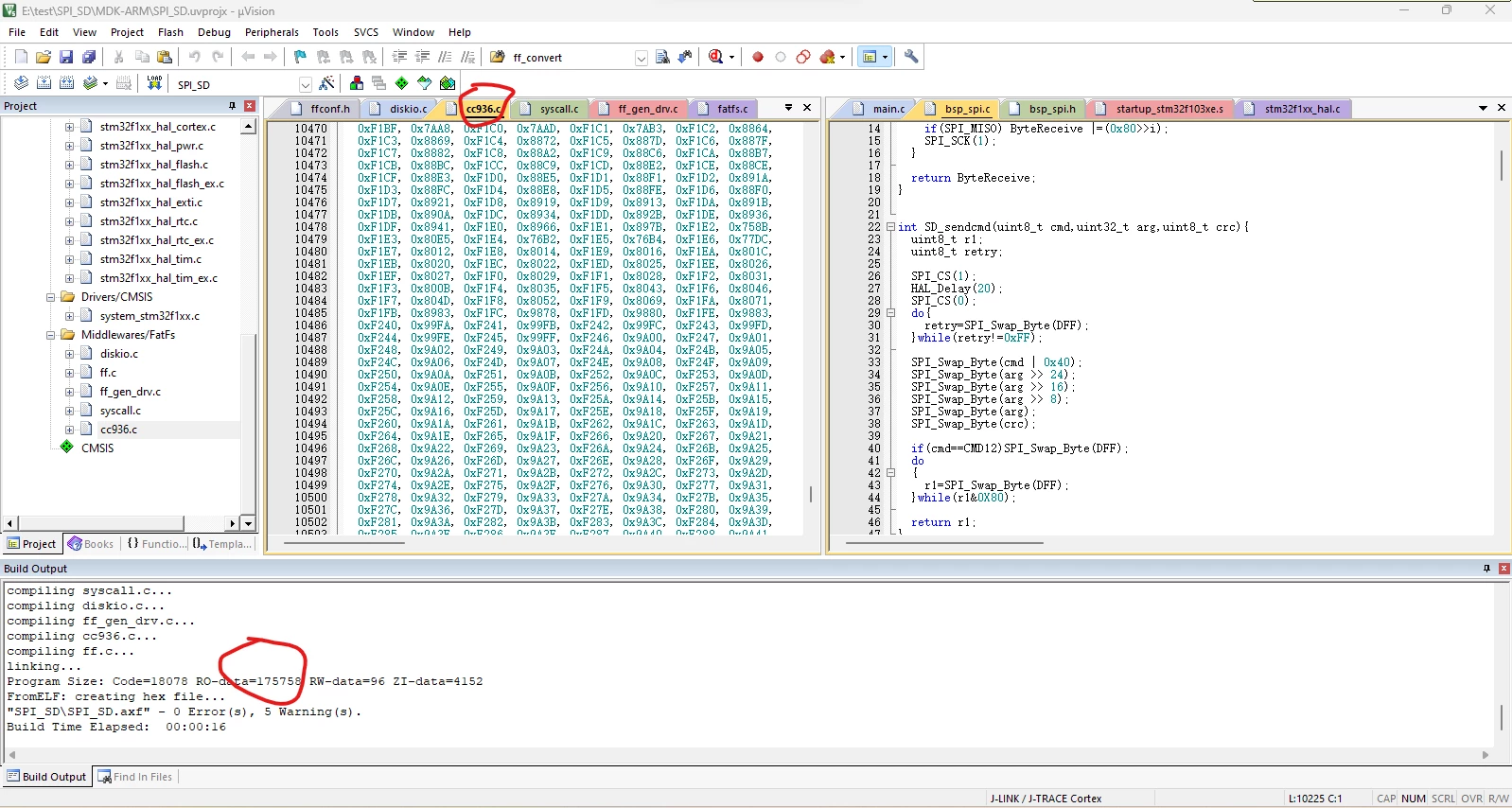Screen dimensions: 1512x808
Task: Navigate backwards arrow icon
Action: tap(248, 57)
